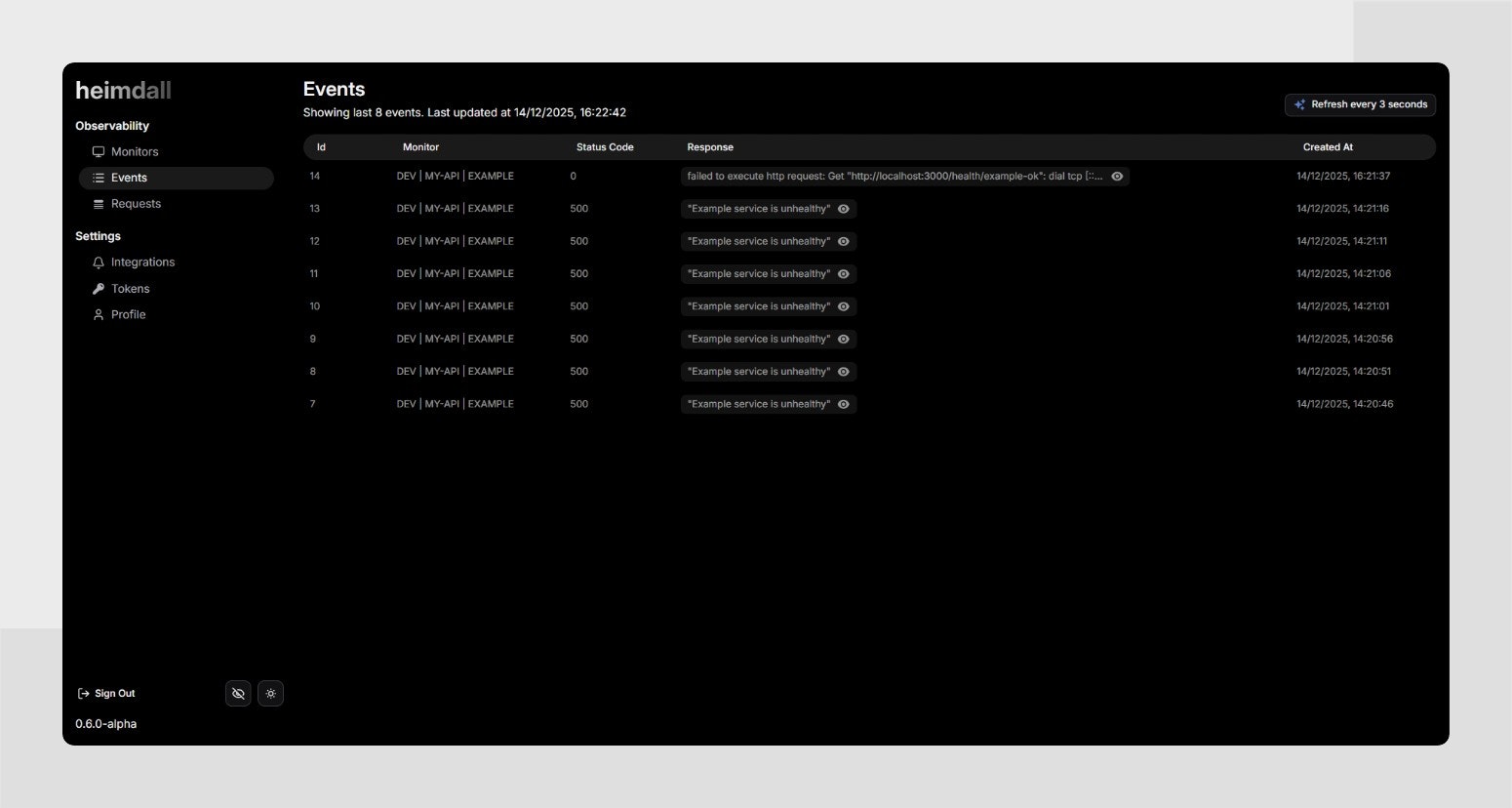The width and height of the screenshot is (1512, 808).
Task: Click the sparkles icon on the refresh button
Action: [1299, 104]
